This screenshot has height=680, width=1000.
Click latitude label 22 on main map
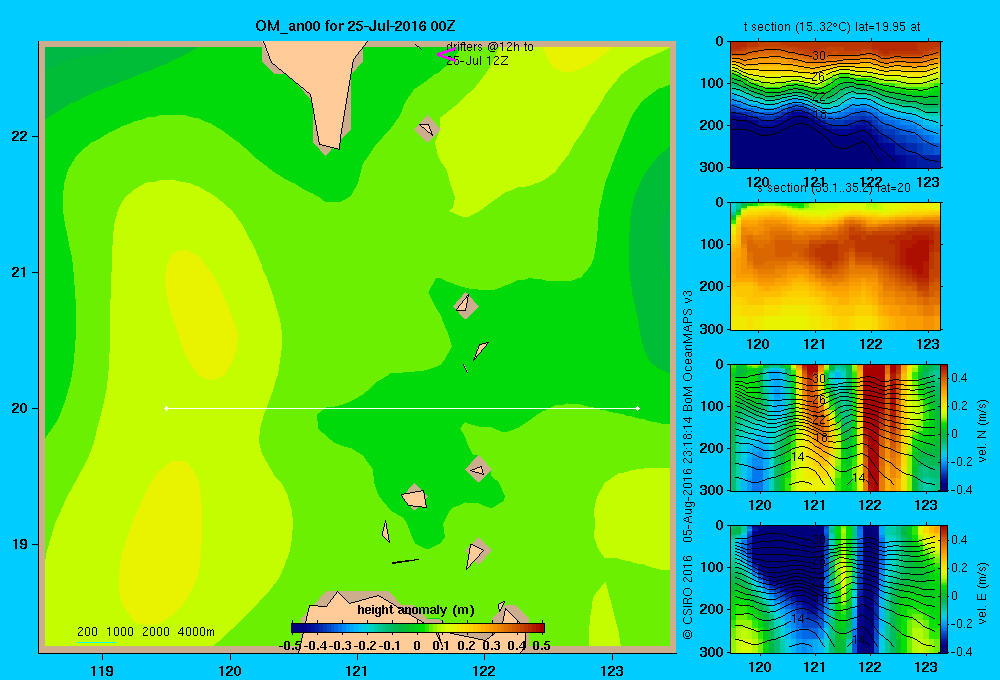[x=20, y=136]
